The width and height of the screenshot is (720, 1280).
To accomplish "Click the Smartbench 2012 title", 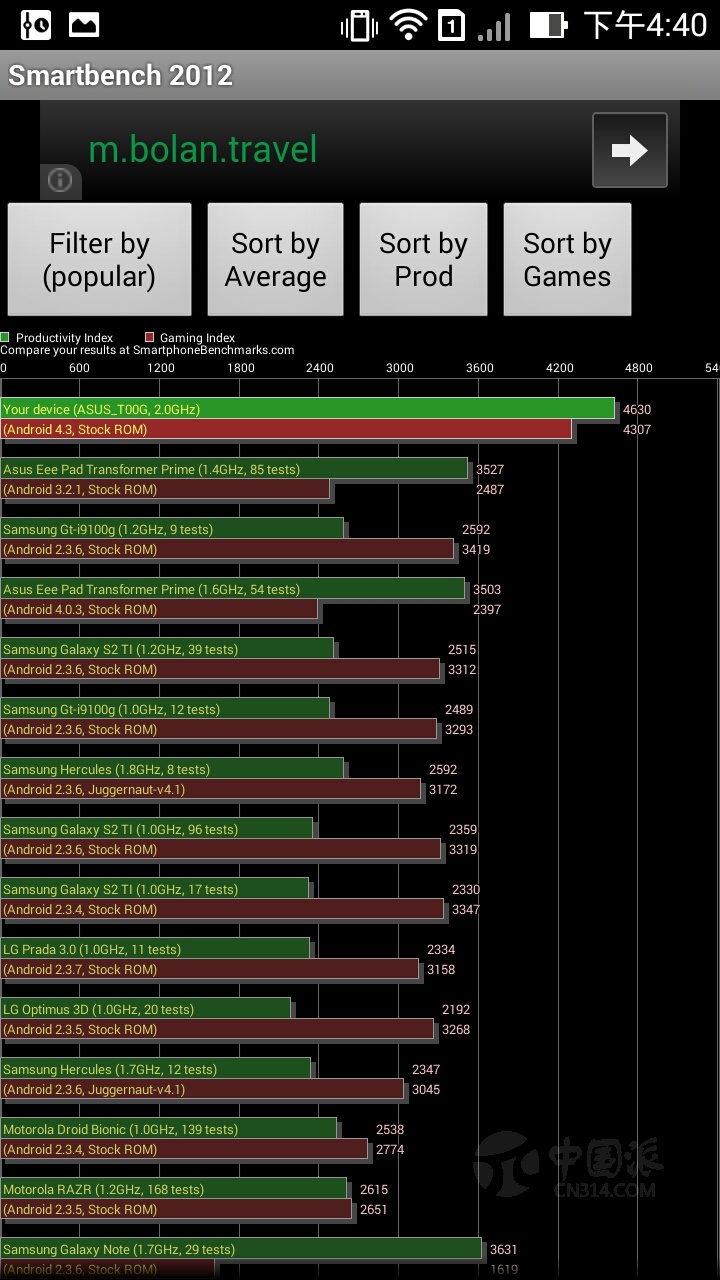I will (x=120, y=75).
